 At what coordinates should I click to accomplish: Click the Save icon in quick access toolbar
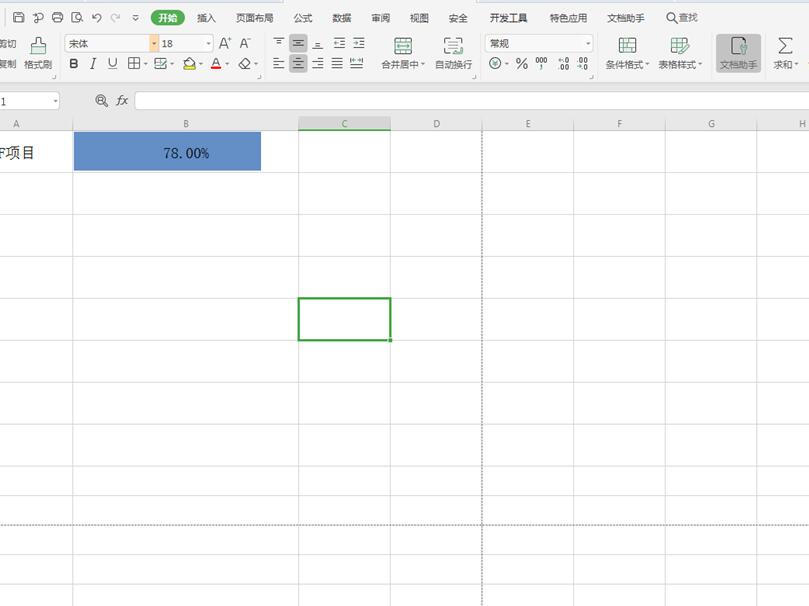(x=19, y=18)
